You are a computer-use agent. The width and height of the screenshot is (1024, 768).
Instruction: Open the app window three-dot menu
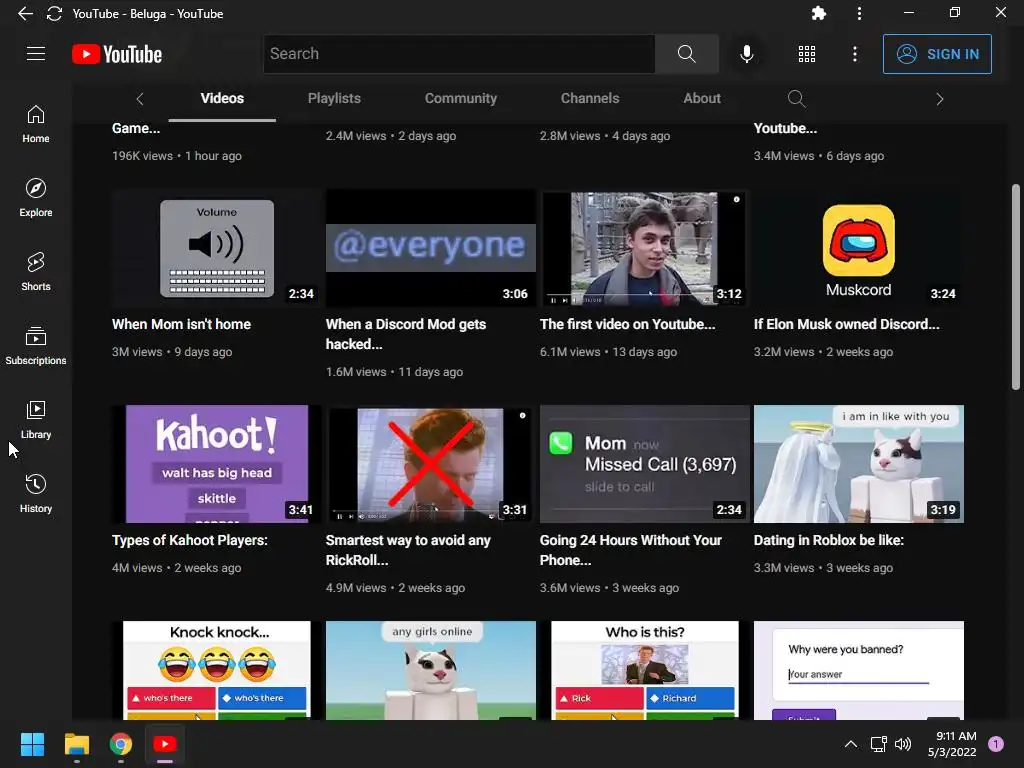coord(859,13)
